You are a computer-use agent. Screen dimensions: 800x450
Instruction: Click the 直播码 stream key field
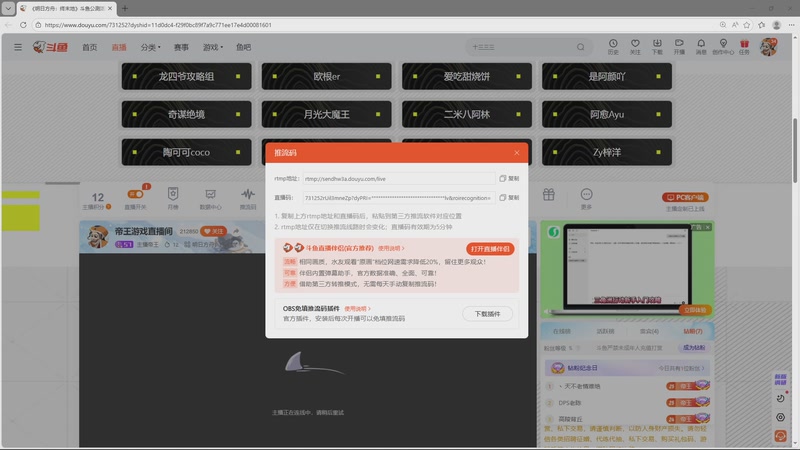pos(399,197)
